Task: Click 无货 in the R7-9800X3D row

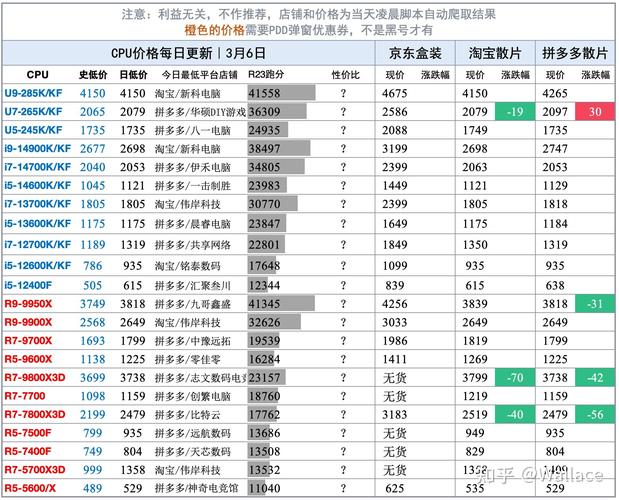Action: 395,378
